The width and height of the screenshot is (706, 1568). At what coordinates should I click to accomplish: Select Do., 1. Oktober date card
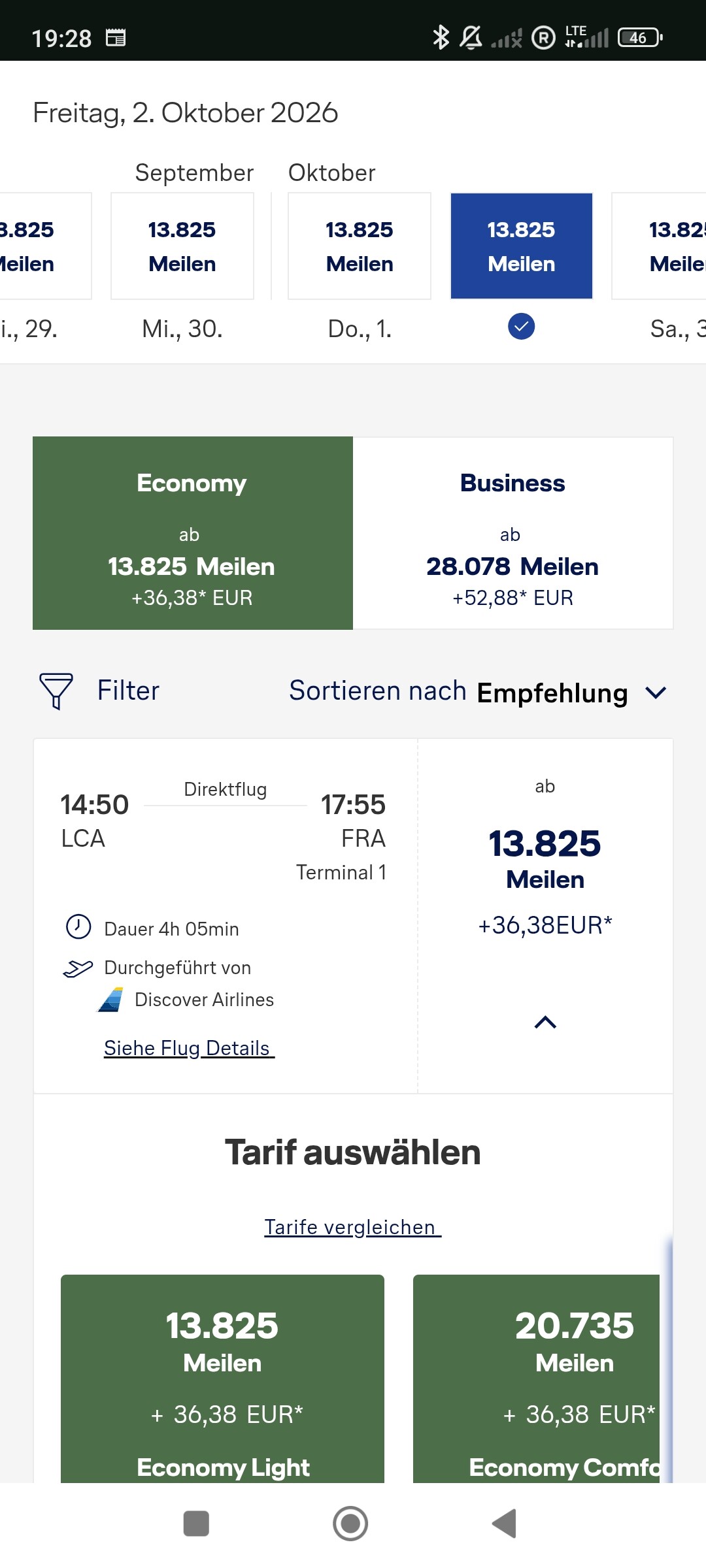coord(360,246)
